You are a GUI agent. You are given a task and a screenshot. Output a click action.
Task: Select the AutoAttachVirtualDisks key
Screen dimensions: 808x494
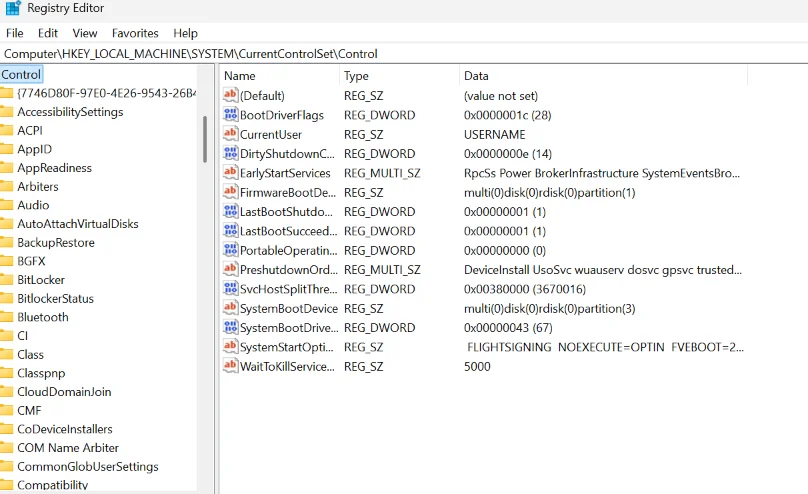coord(78,224)
